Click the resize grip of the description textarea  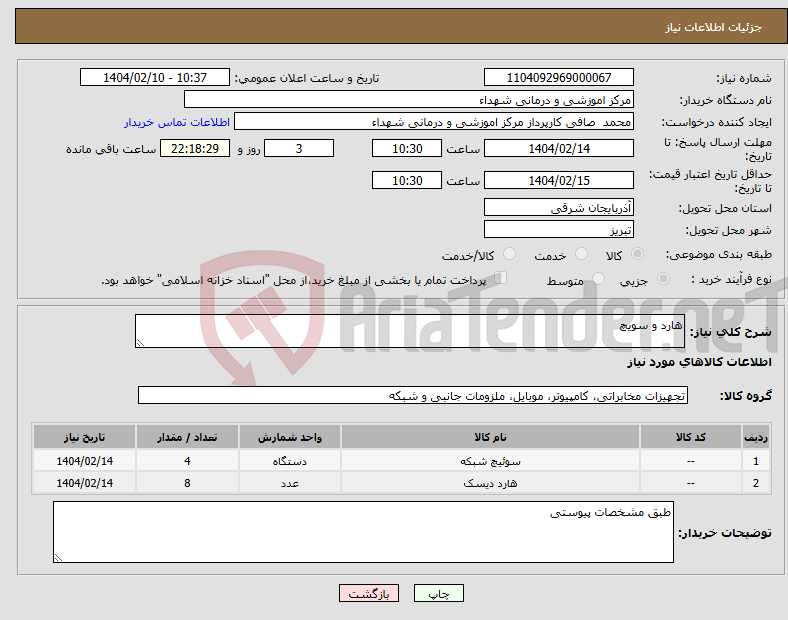140,343
